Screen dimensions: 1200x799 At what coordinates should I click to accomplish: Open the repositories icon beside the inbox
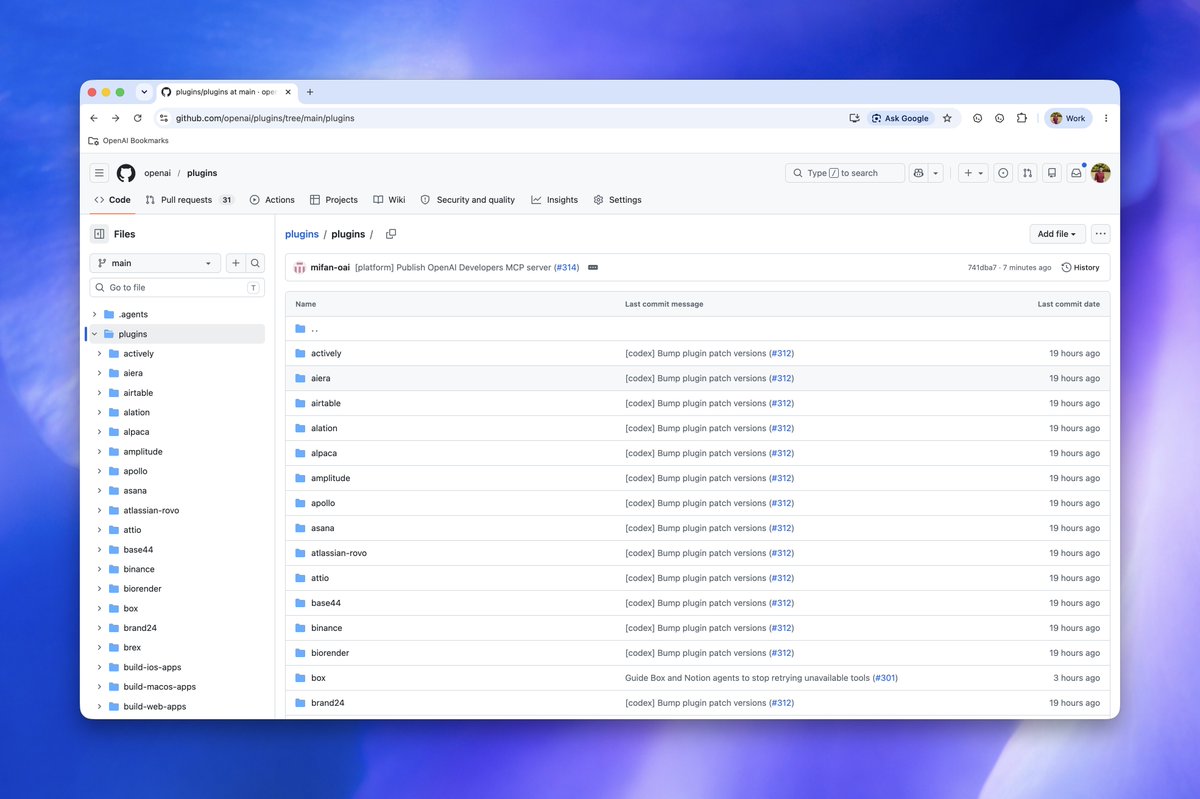coord(1052,173)
